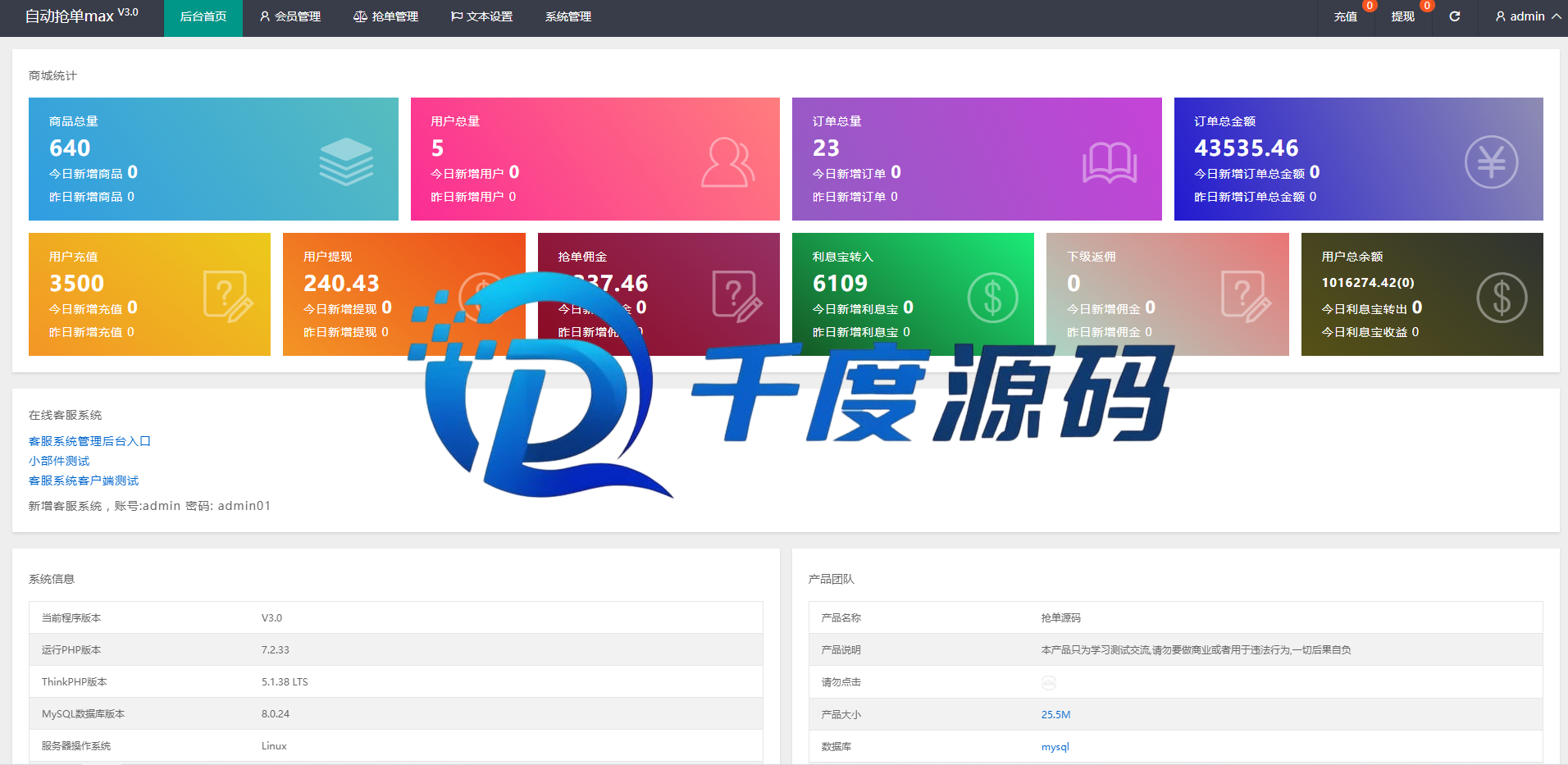The height and width of the screenshot is (765, 1568).
Task: Click the refresh icon in top bar
Action: 1455,16
